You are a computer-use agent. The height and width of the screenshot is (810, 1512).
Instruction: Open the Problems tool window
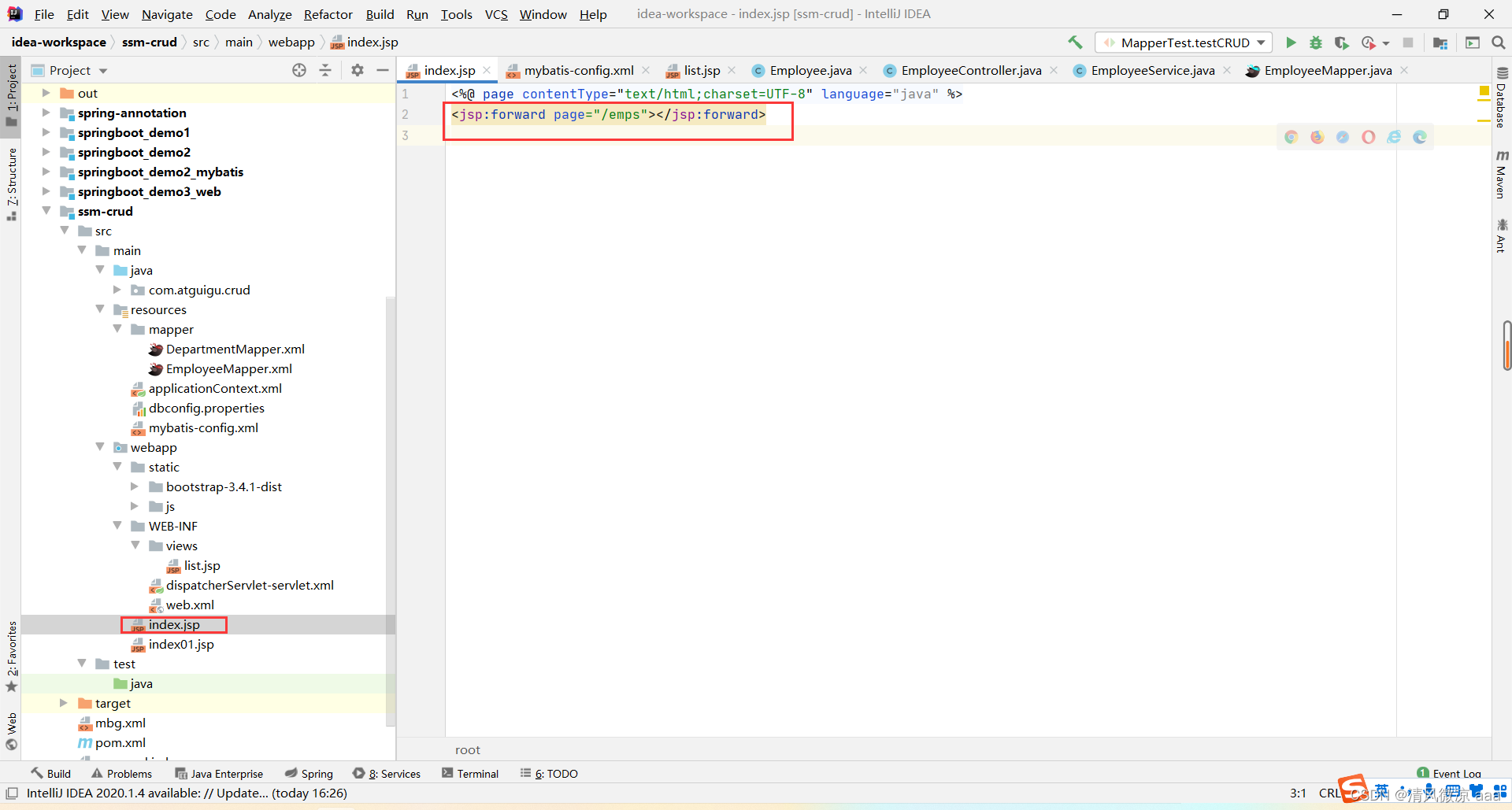click(x=122, y=774)
